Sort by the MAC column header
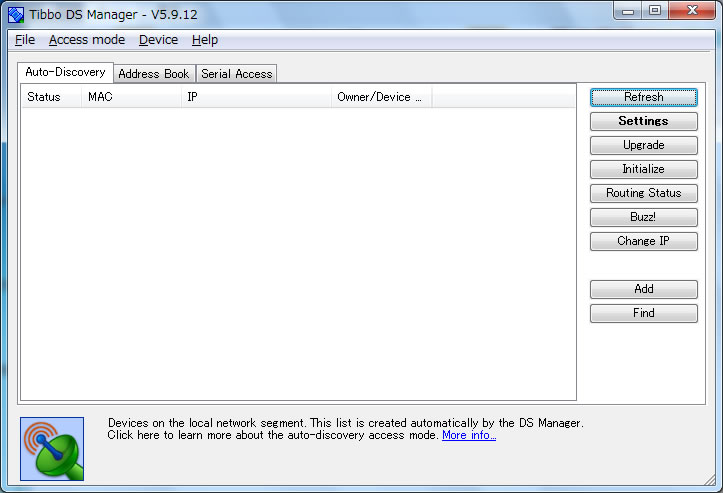Image resolution: width=723 pixels, height=493 pixels. click(131, 97)
